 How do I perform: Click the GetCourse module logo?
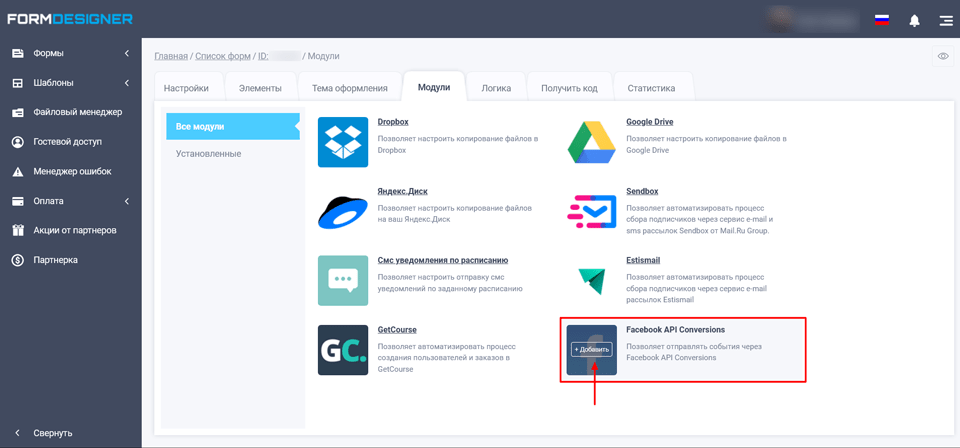[x=343, y=350]
